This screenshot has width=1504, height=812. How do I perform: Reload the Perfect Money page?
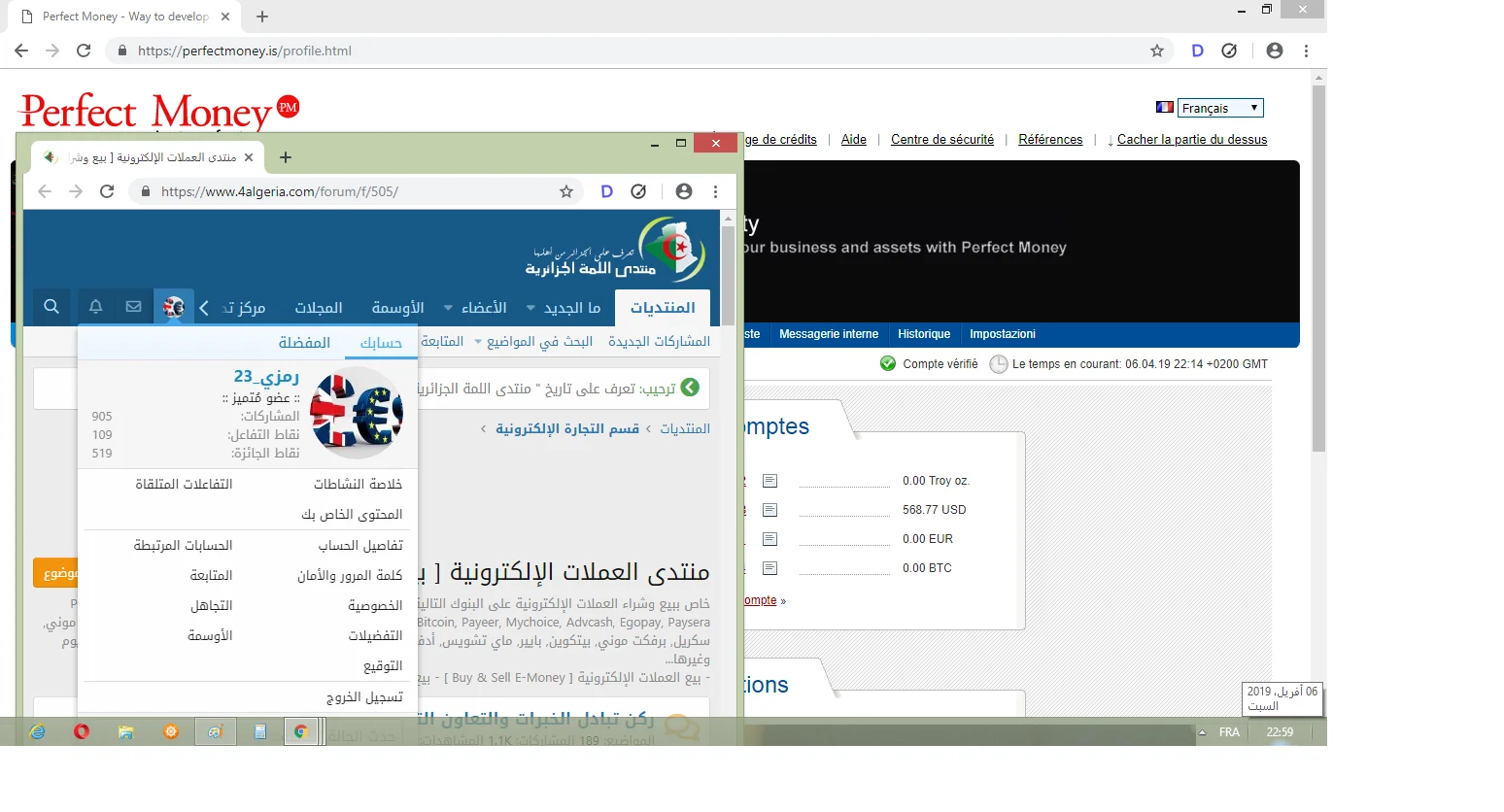pos(84,51)
